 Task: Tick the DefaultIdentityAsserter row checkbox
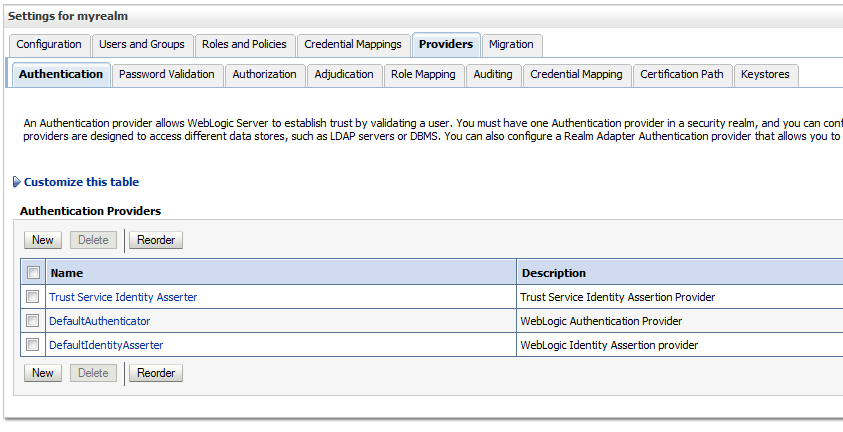(x=33, y=344)
